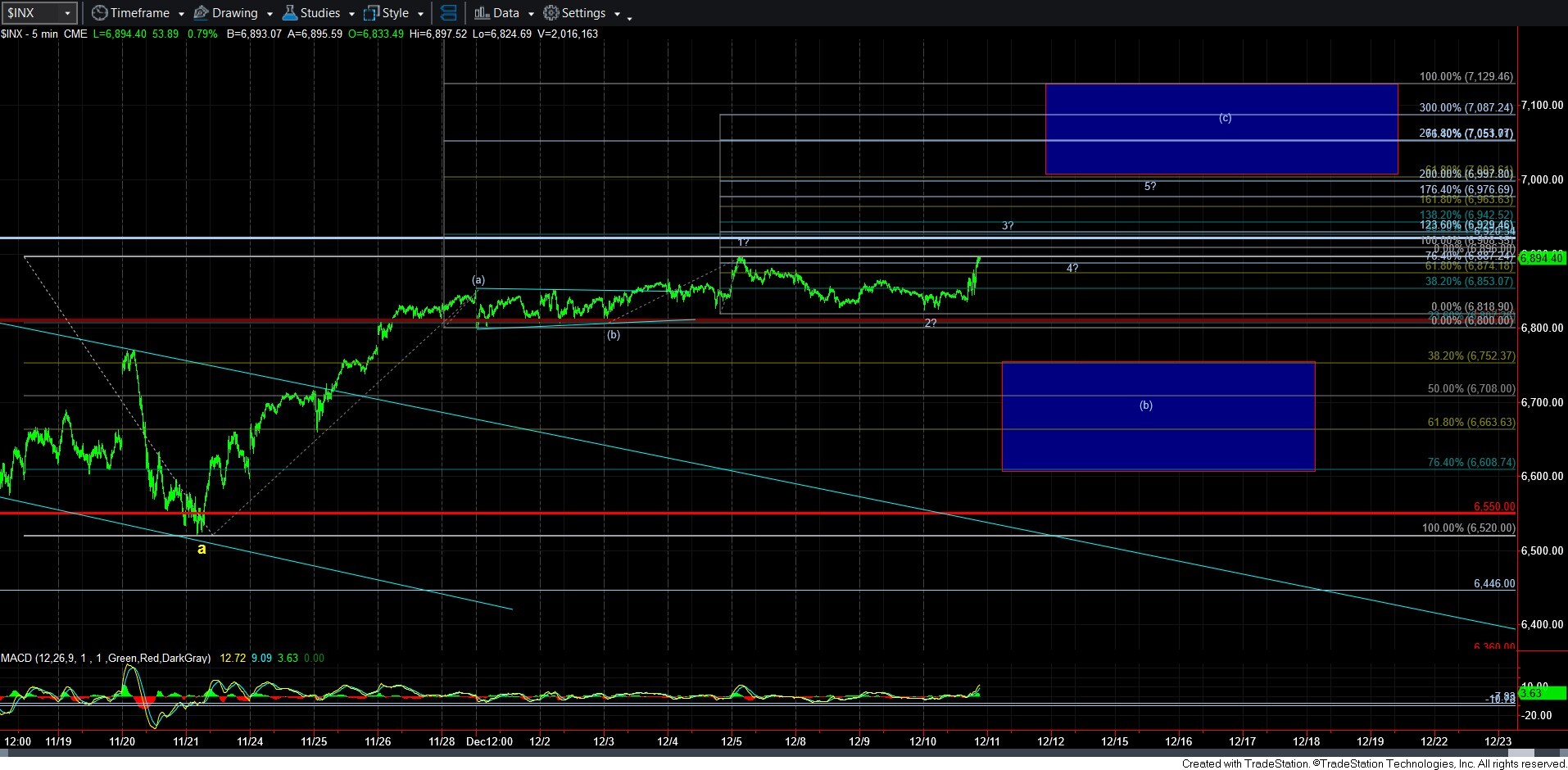Screen dimensions: 1568x770
Task: Click the blue stacked panels toolbar icon
Action: [448, 13]
